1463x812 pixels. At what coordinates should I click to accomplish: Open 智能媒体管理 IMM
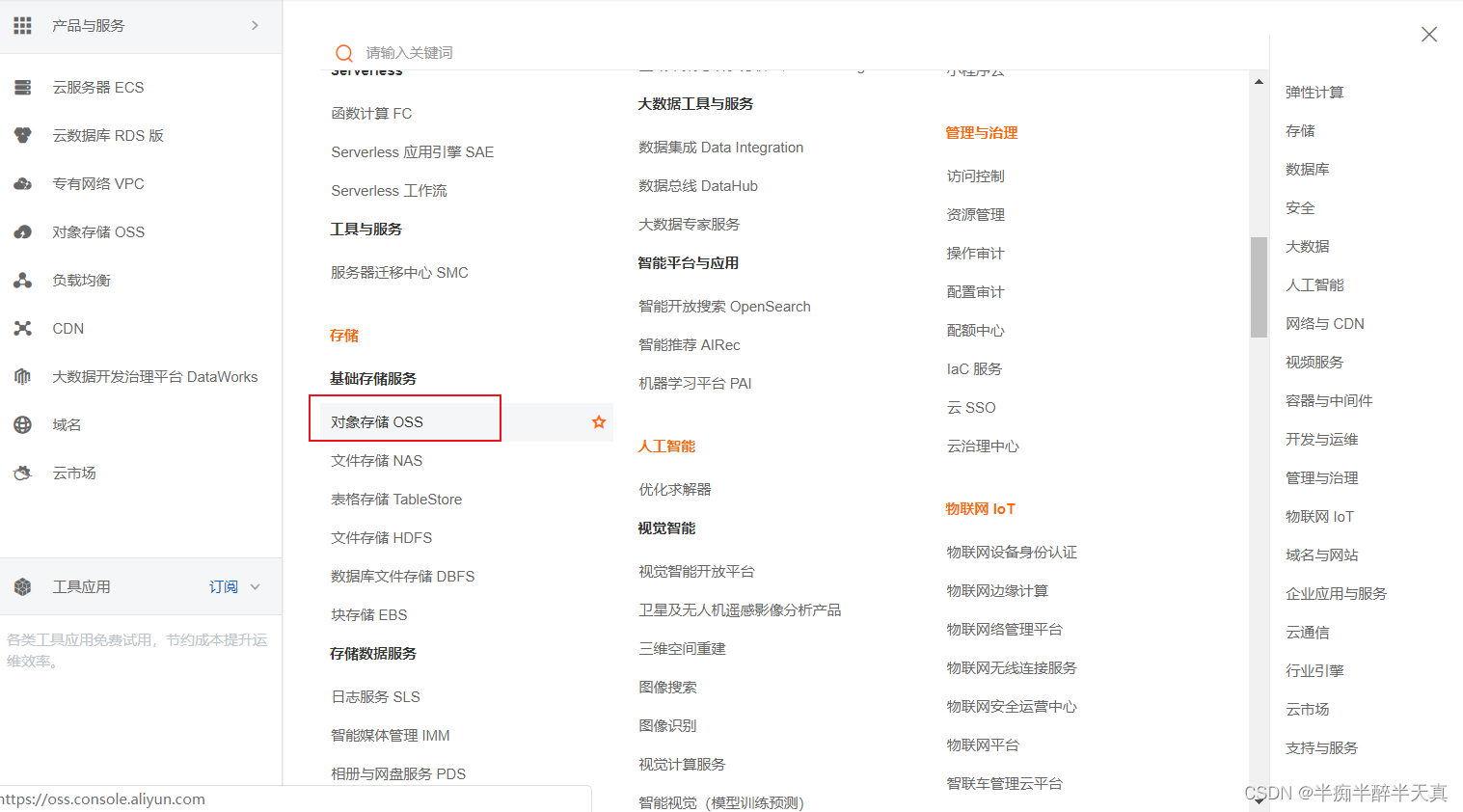click(391, 735)
